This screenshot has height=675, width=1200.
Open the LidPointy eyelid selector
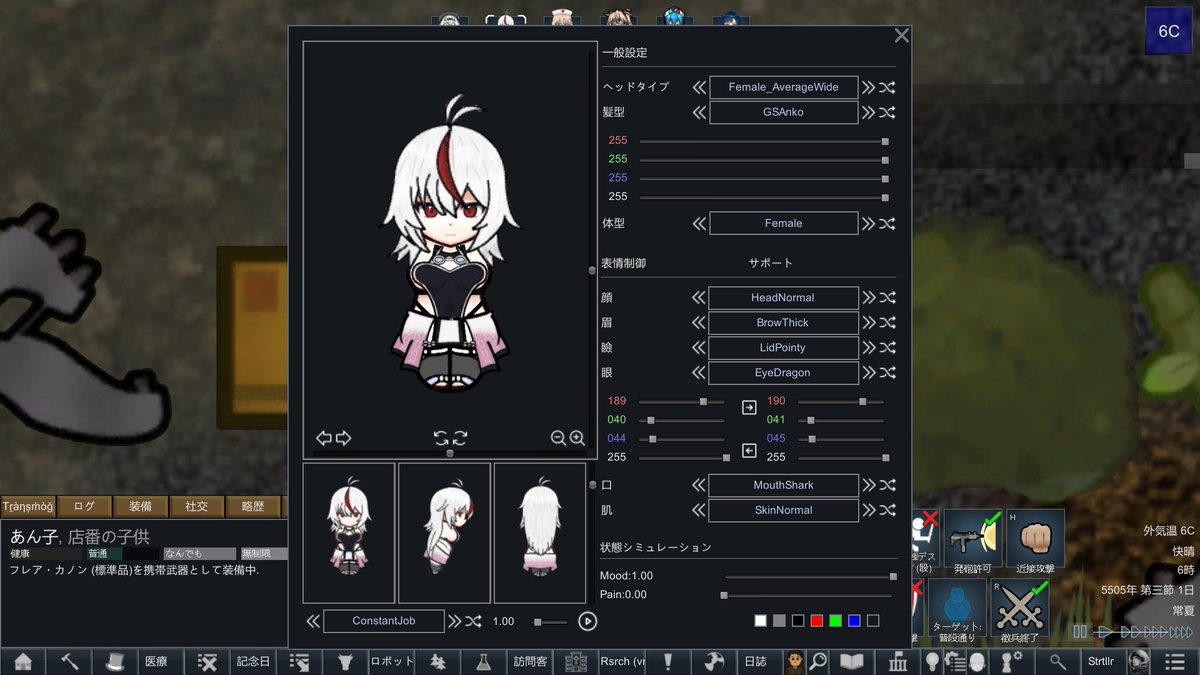click(784, 347)
